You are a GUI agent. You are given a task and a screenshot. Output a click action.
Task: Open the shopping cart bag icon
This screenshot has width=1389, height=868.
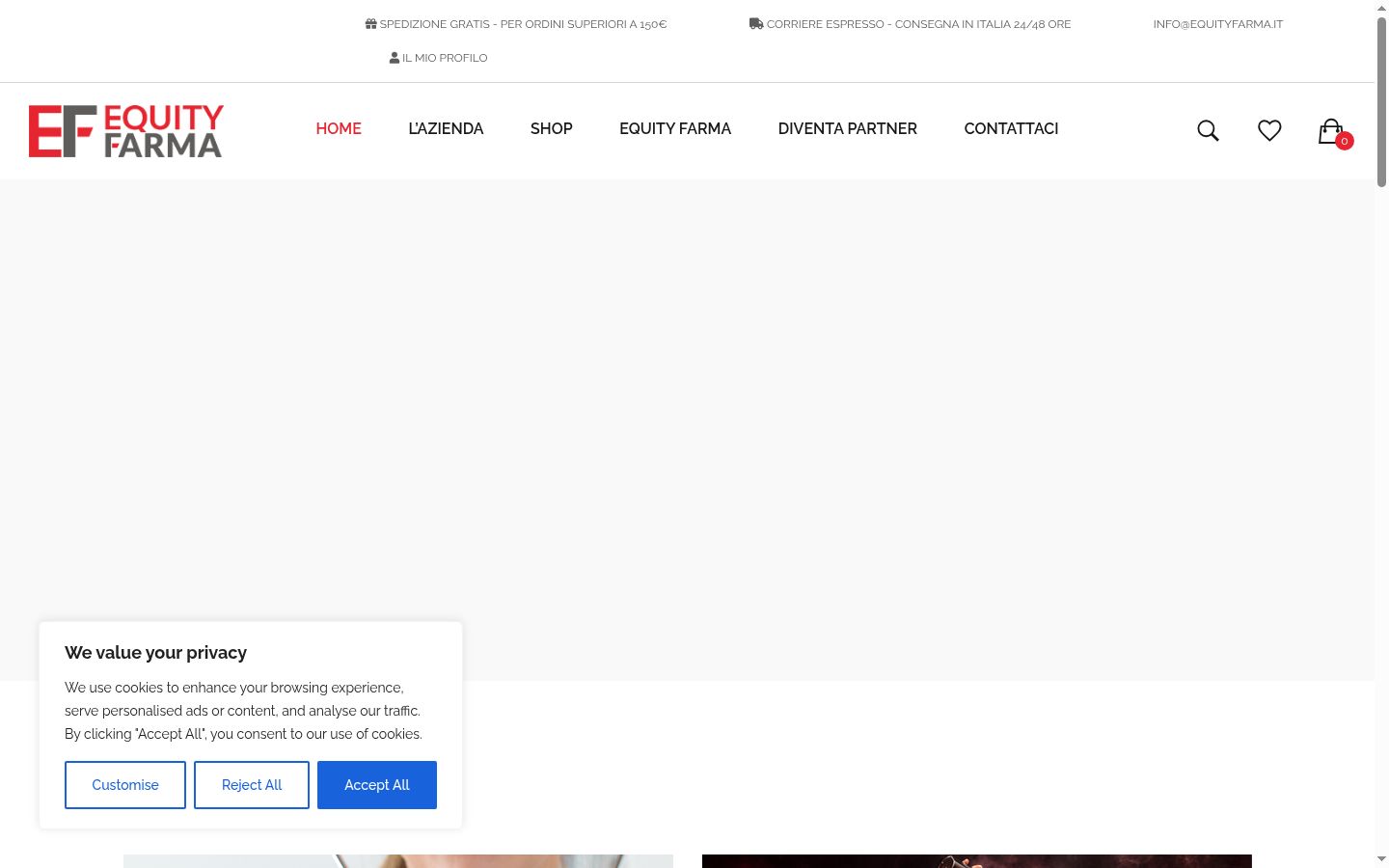1331,130
